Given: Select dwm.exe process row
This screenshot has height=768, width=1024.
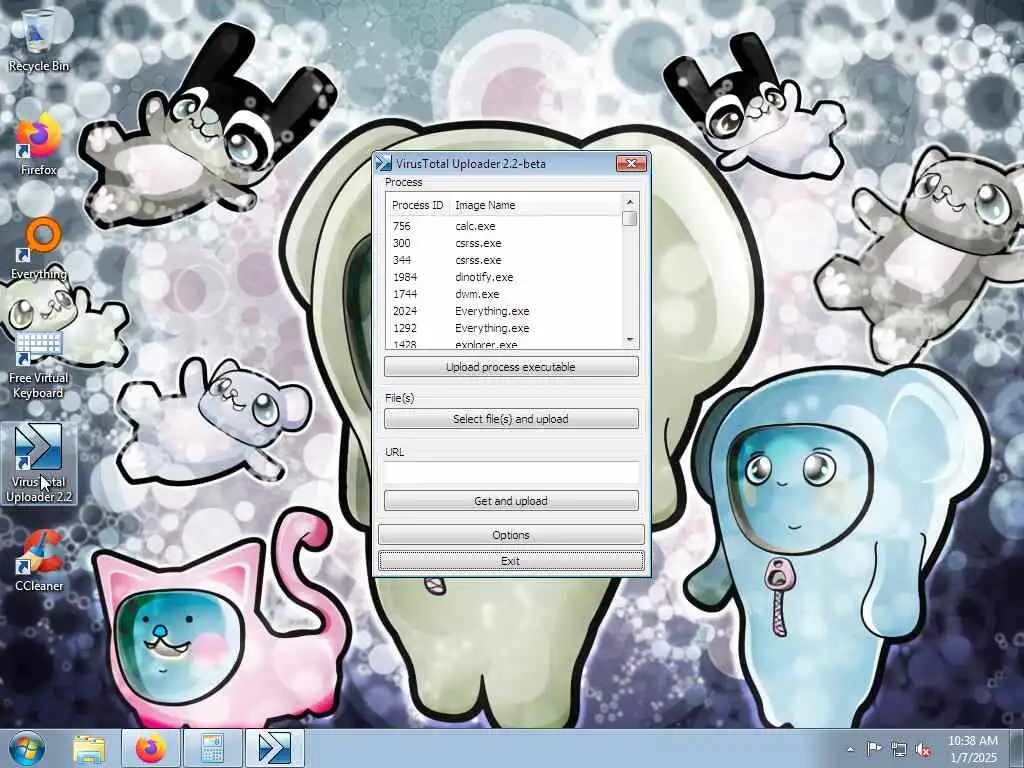Looking at the screenshot, I should 504,294.
